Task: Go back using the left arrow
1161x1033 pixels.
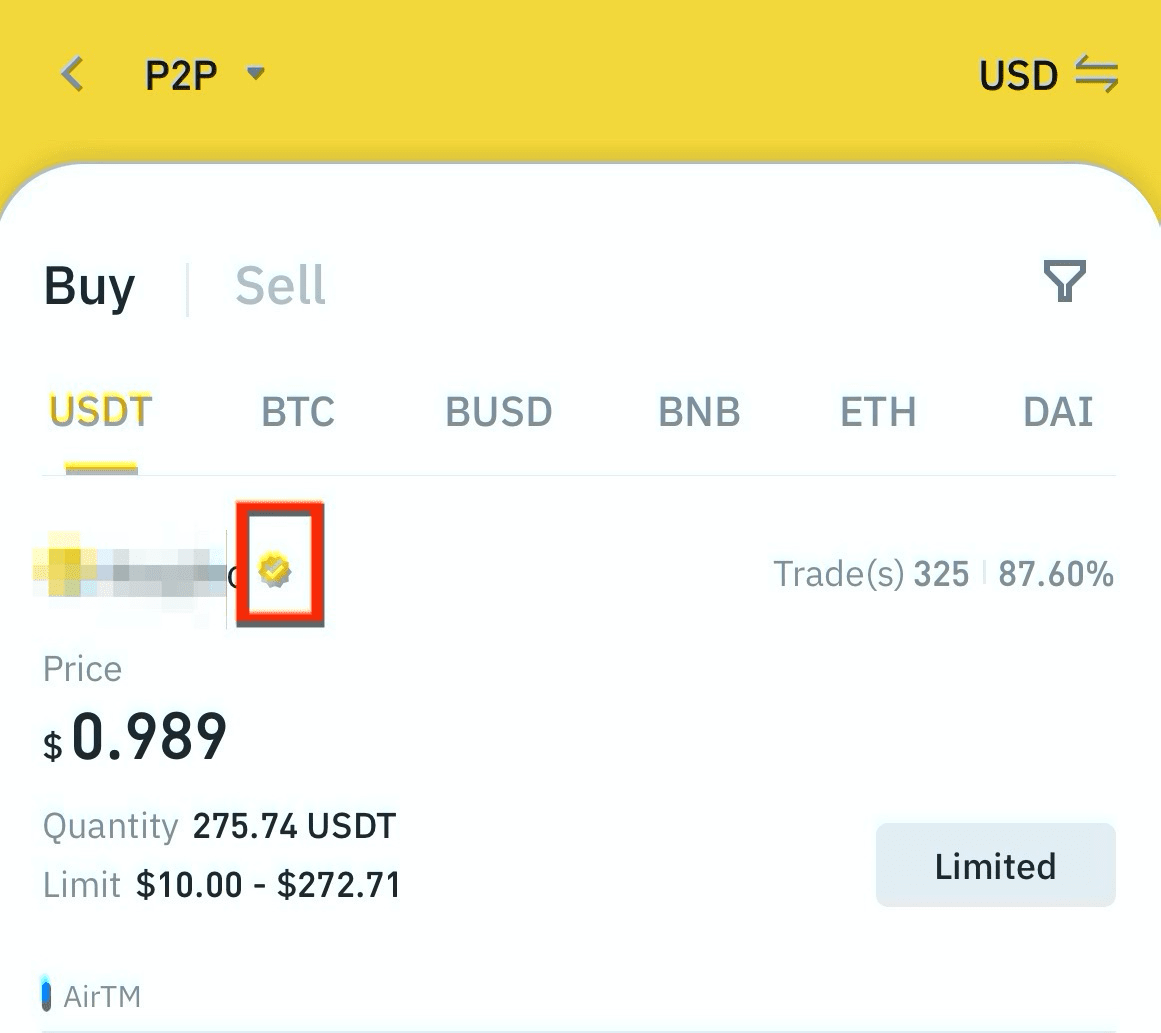Action: click(x=72, y=74)
